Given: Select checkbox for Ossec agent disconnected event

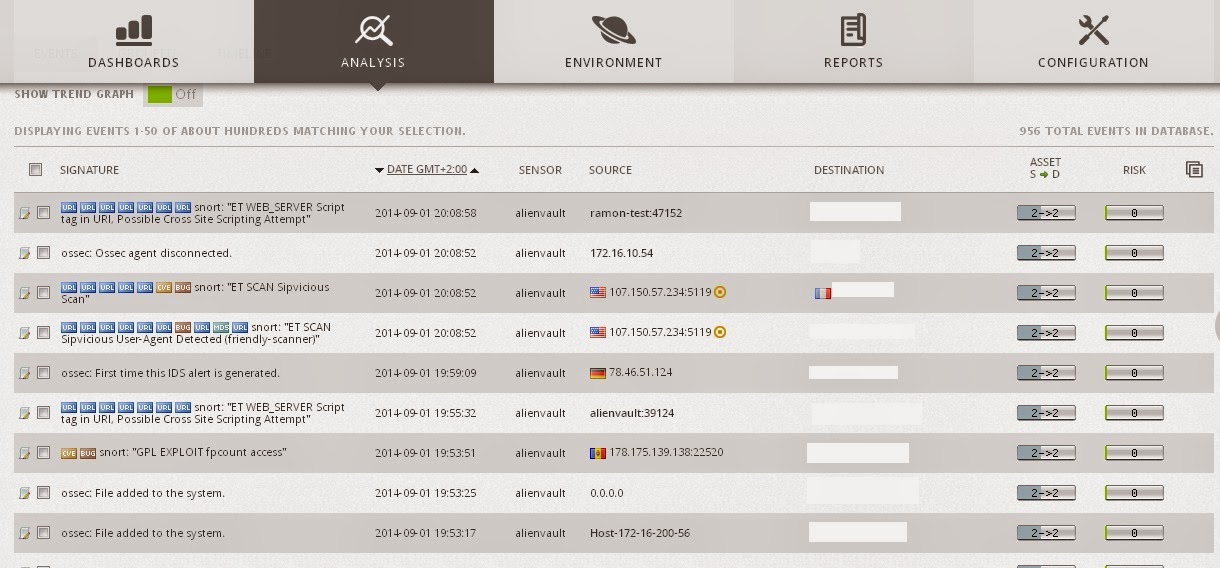Looking at the screenshot, I should pyautogui.click(x=43, y=253).
